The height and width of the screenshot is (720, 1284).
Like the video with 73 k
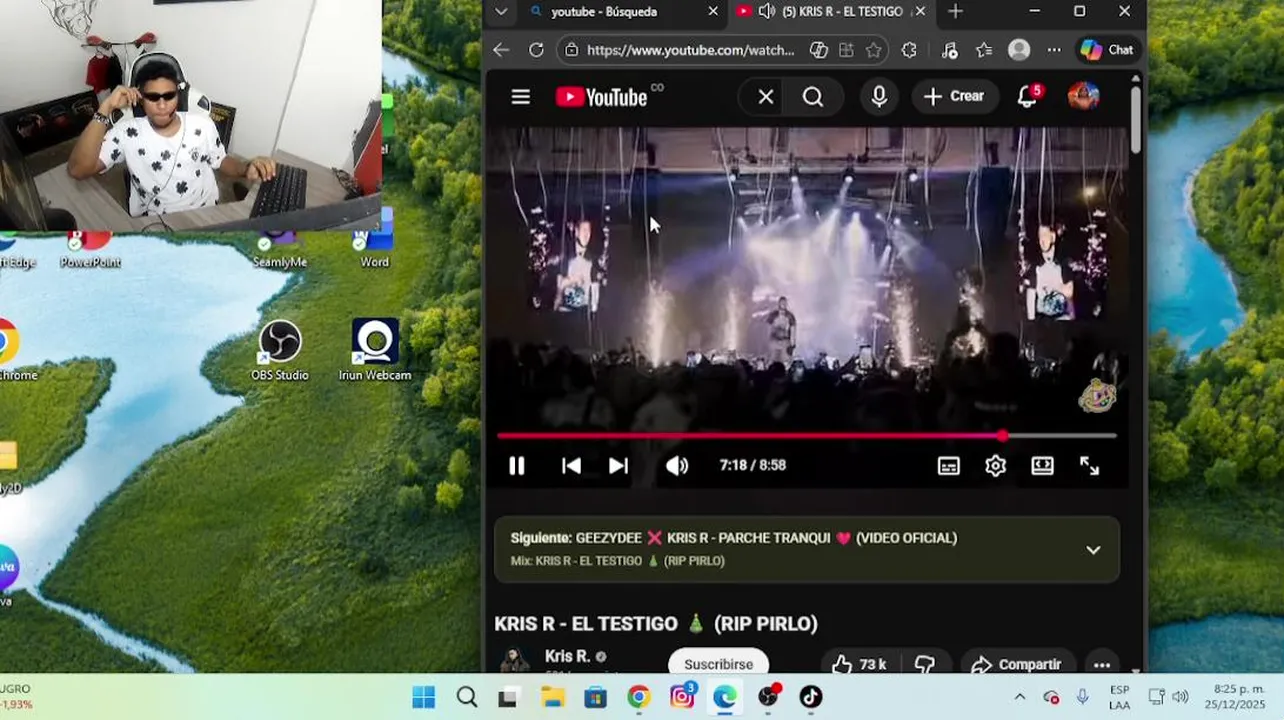(860, 664)
